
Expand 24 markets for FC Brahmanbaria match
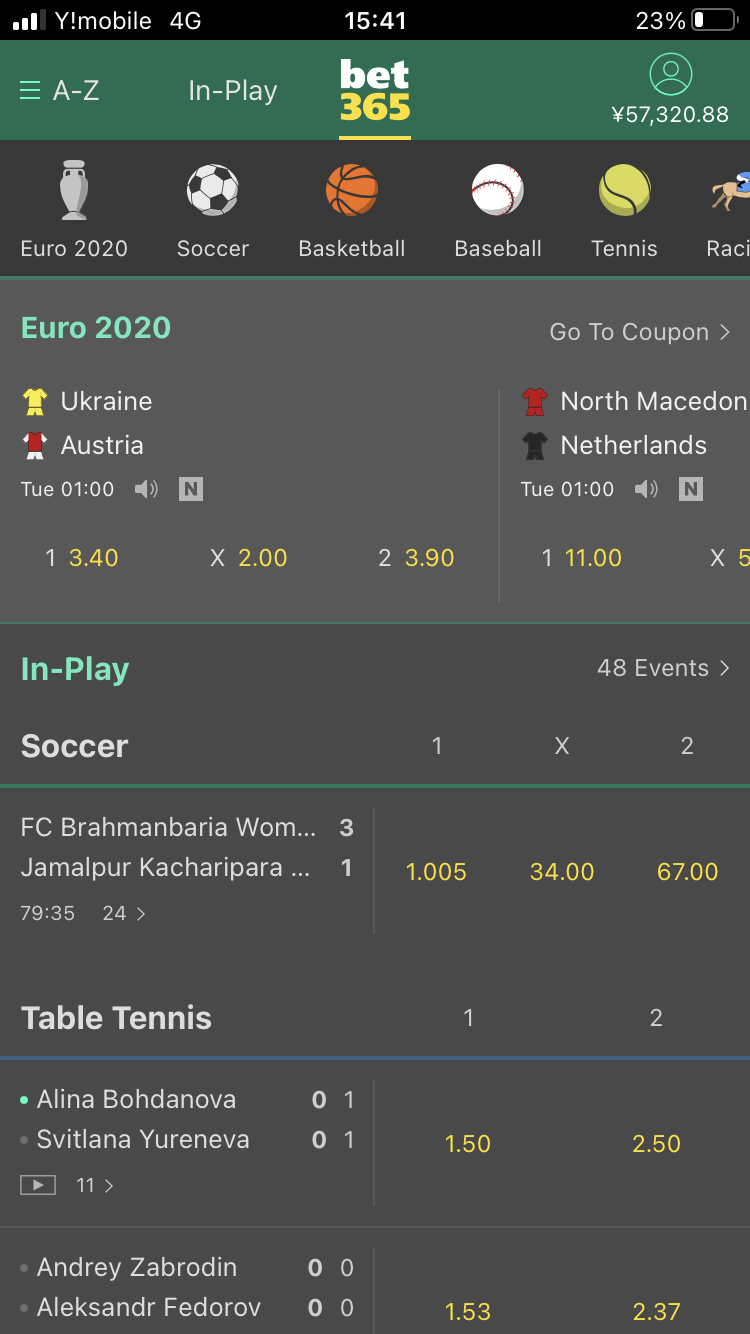click(125, 913)
